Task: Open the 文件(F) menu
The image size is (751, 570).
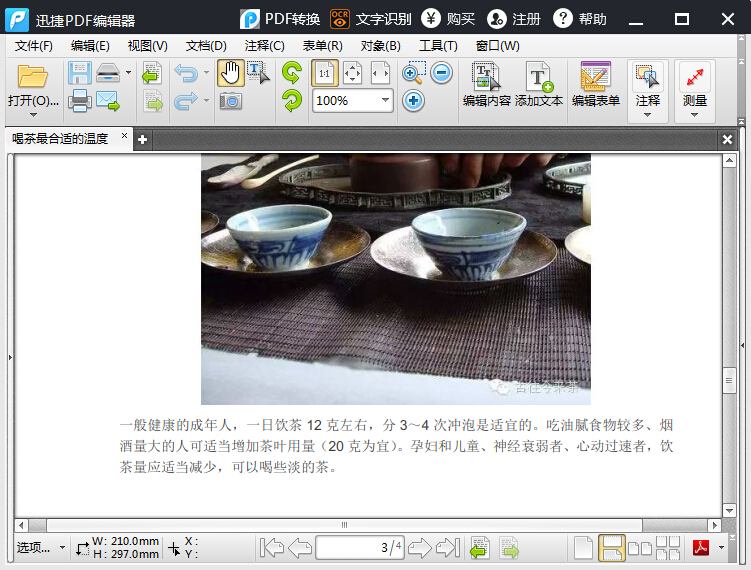Action: coord(34,46)
